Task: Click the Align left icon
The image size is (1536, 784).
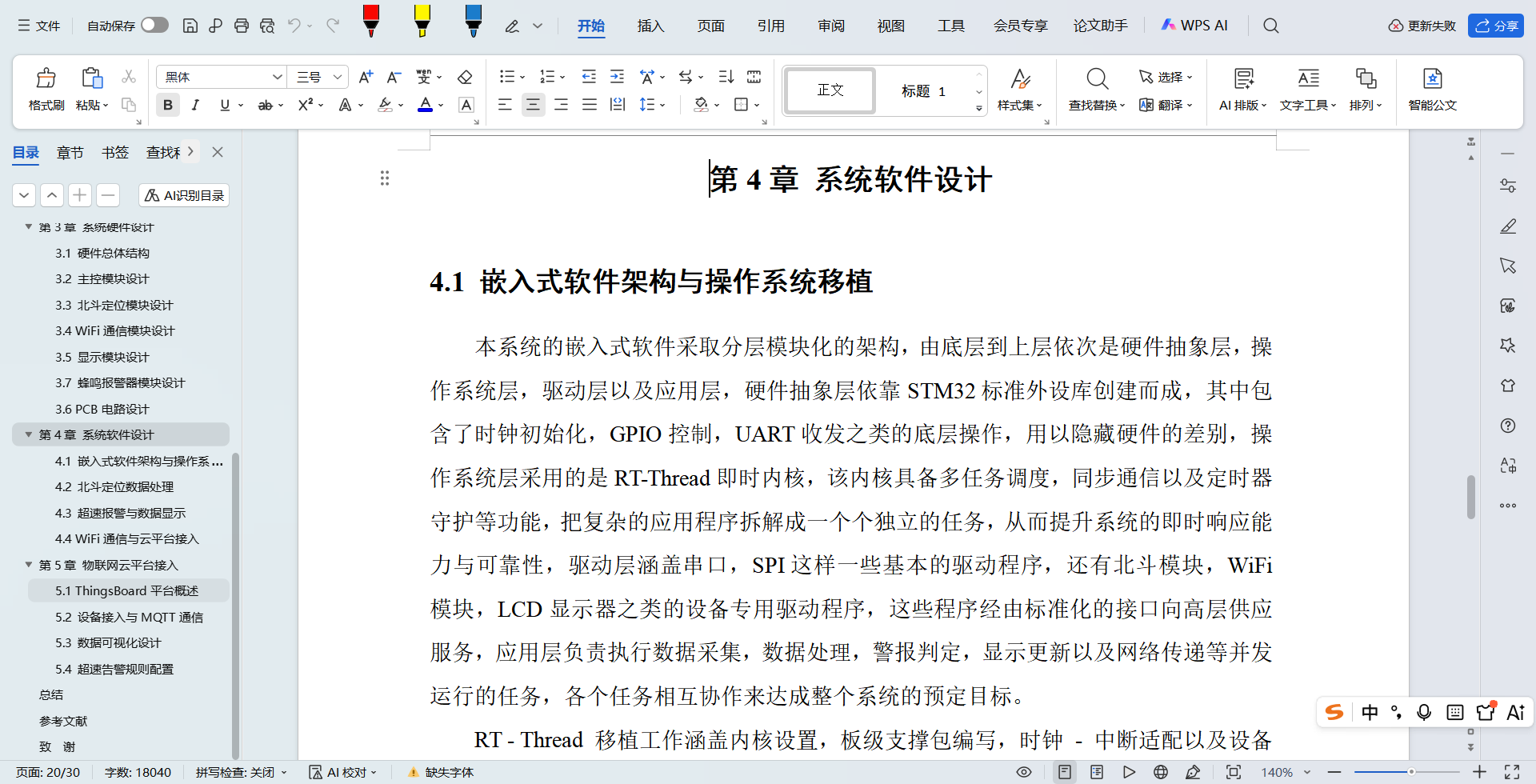Action: click(505, 105)
